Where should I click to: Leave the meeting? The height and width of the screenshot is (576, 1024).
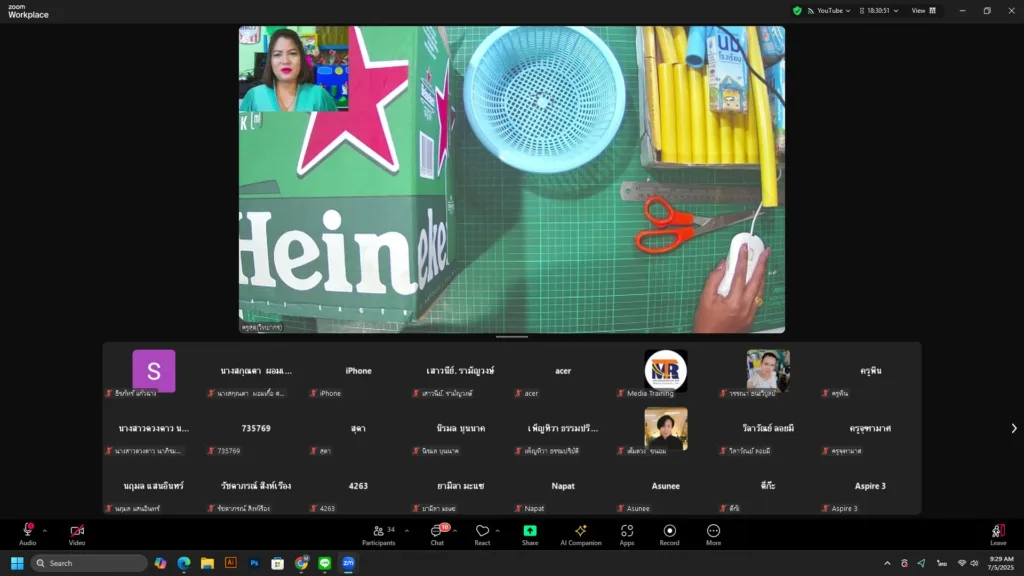pos(997,531)
